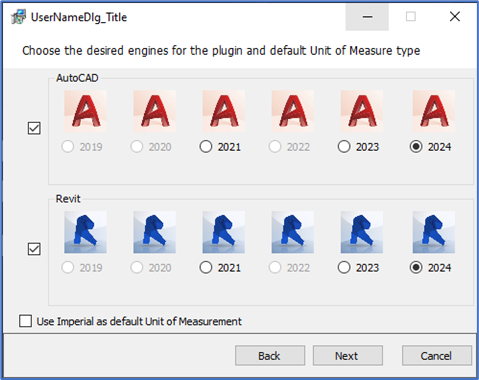Select Revit 2023 radio button
Screen dimensions: 479x380
tap(344, 267)
